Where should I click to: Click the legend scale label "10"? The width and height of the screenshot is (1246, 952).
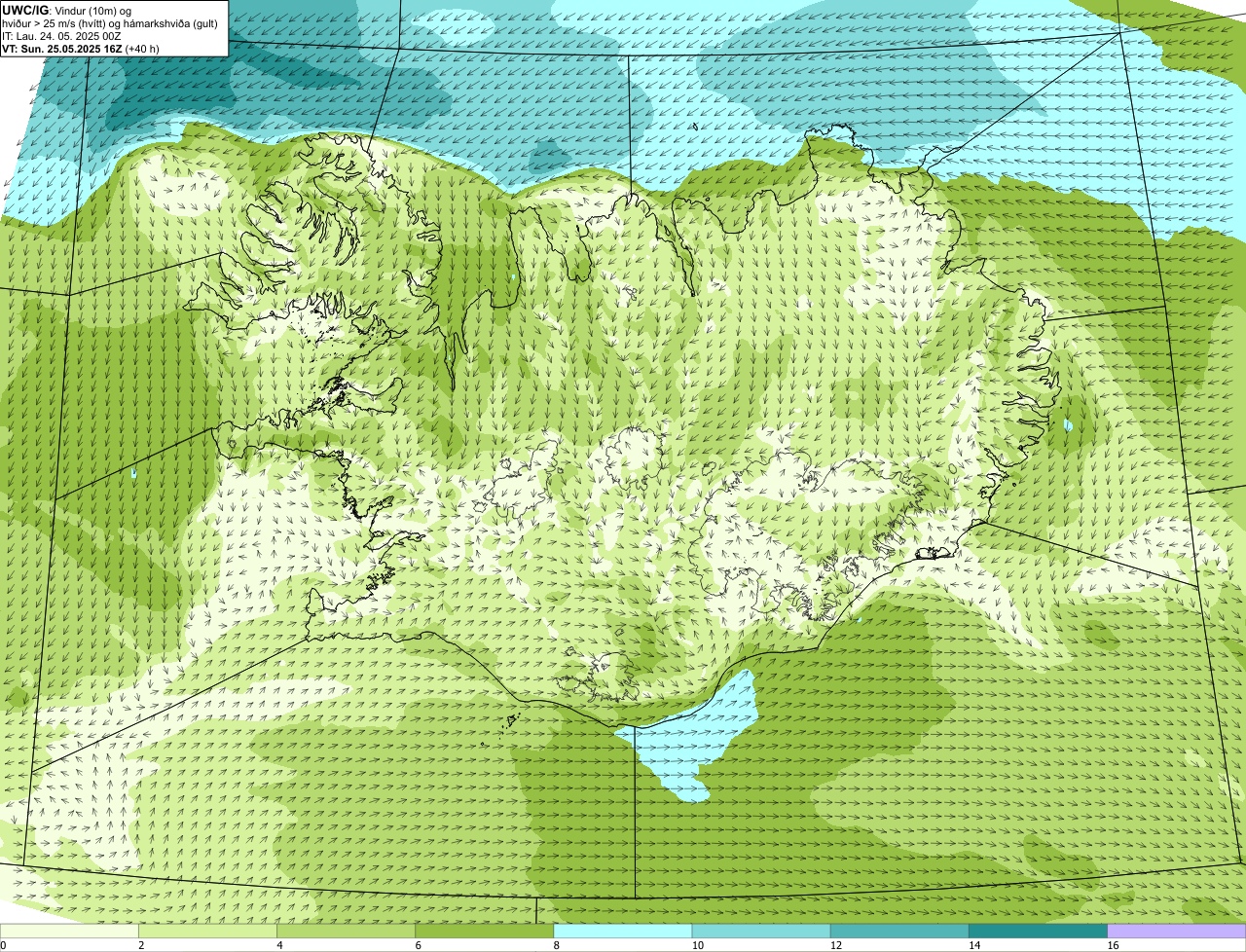(x=698, y=945)
